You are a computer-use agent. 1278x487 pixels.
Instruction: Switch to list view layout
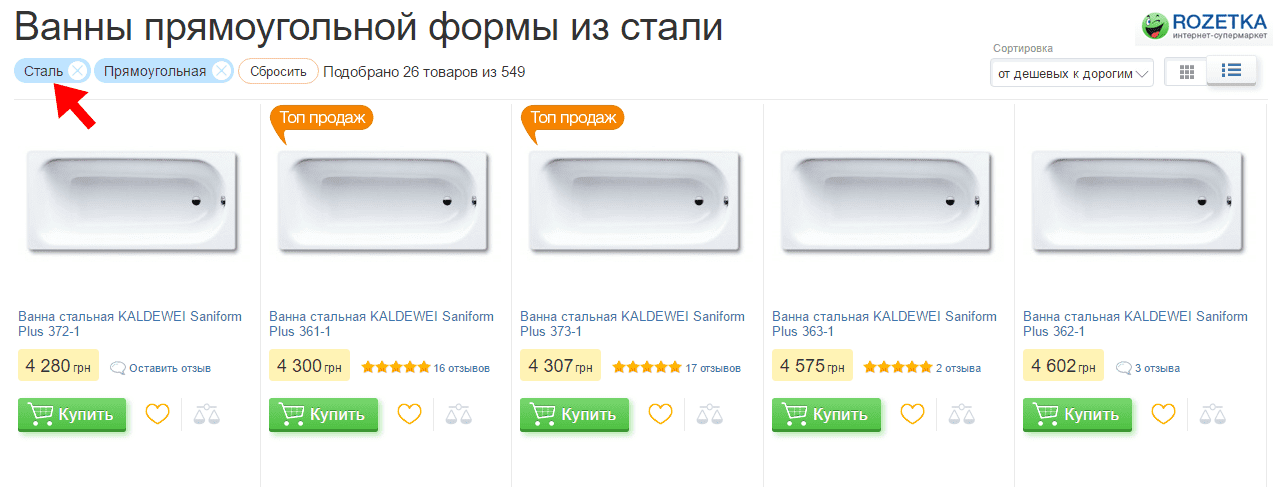[1231, 71]
